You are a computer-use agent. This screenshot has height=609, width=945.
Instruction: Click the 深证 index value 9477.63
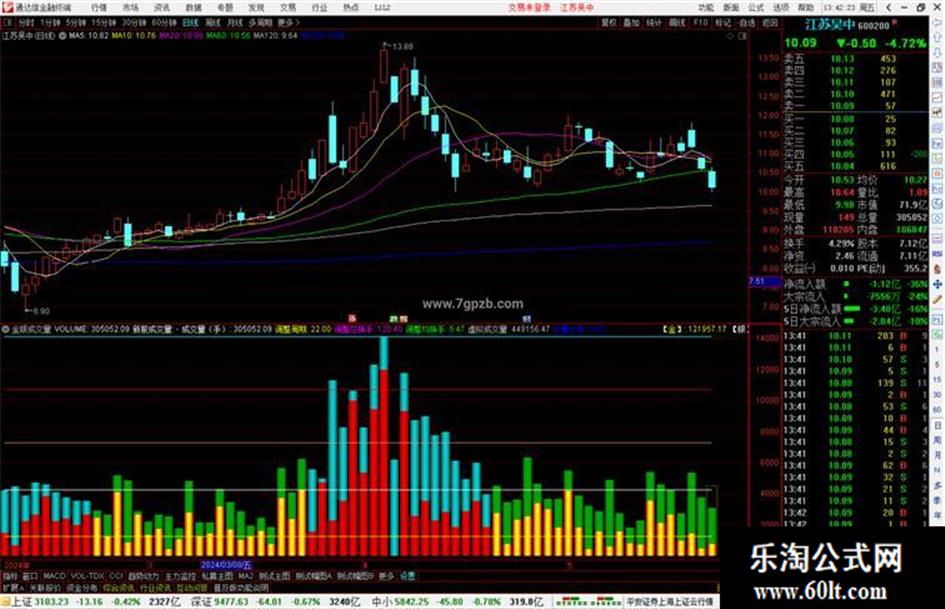coord(231,602)
